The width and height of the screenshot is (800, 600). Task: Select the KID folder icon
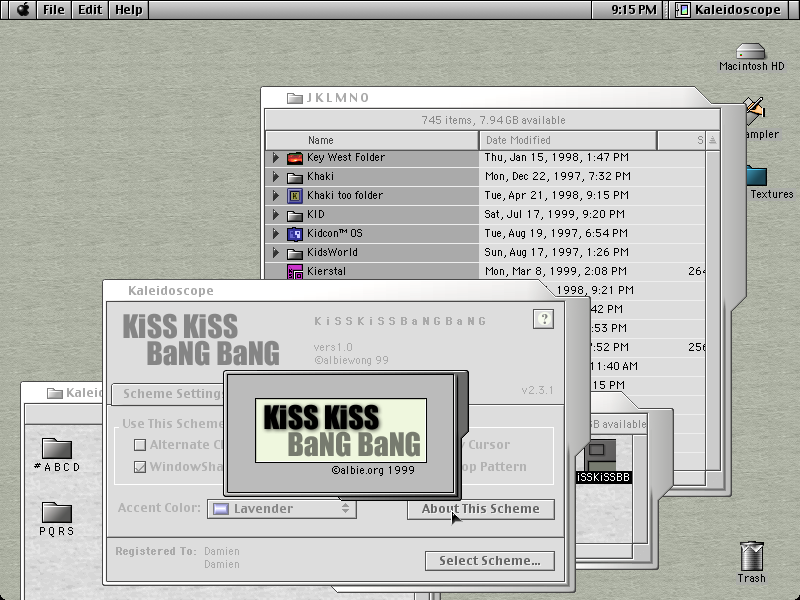295,215
